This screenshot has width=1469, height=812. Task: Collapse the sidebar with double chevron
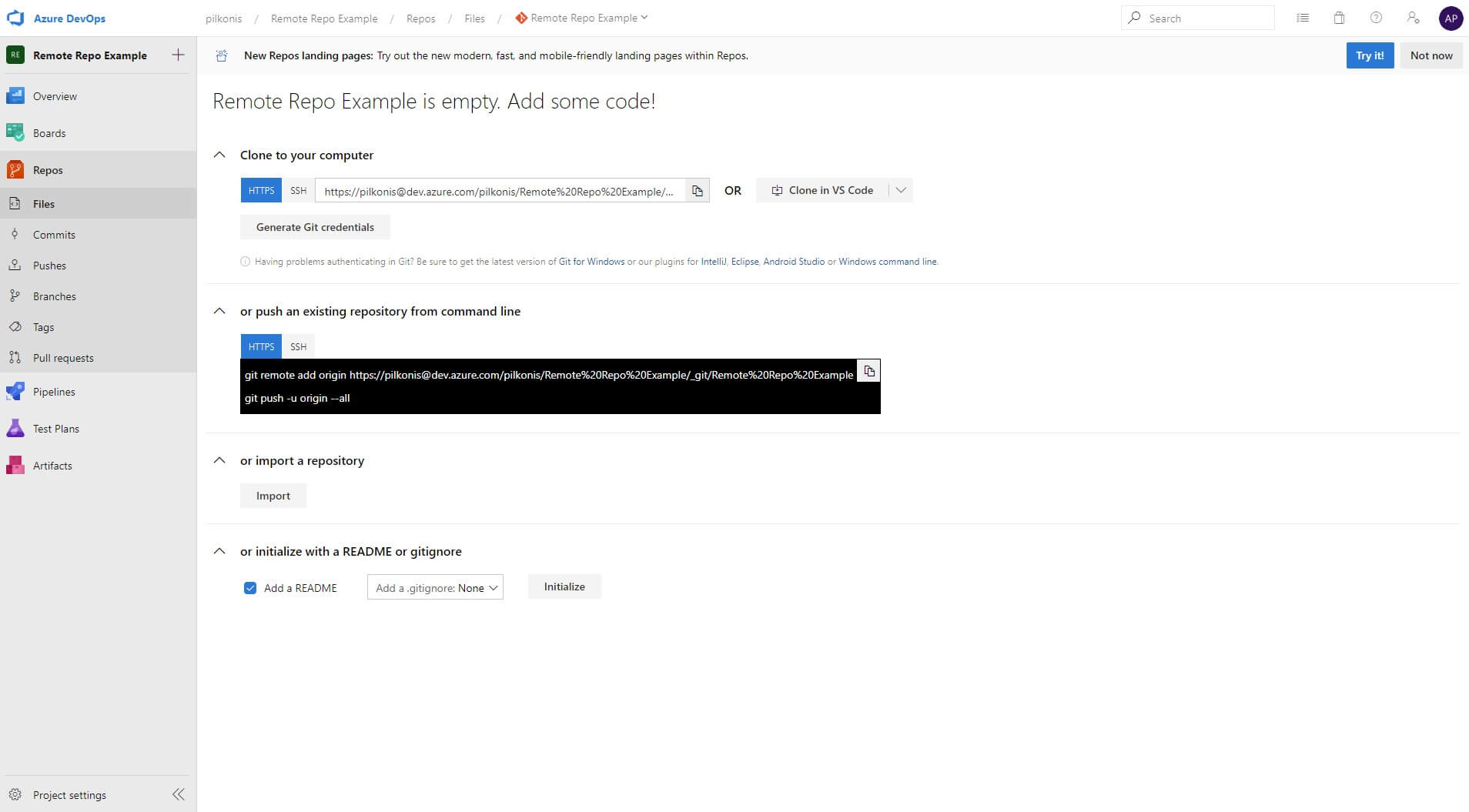[179, 794]
